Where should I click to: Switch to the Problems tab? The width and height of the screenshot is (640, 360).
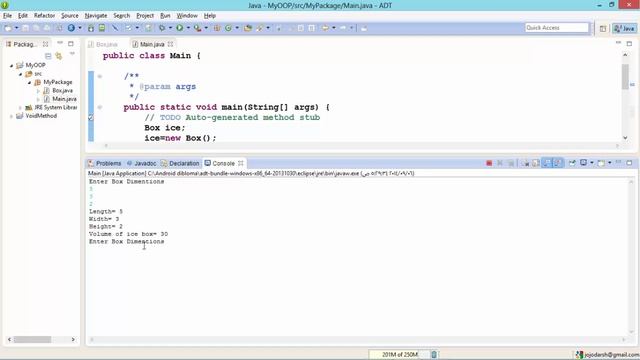104,163
